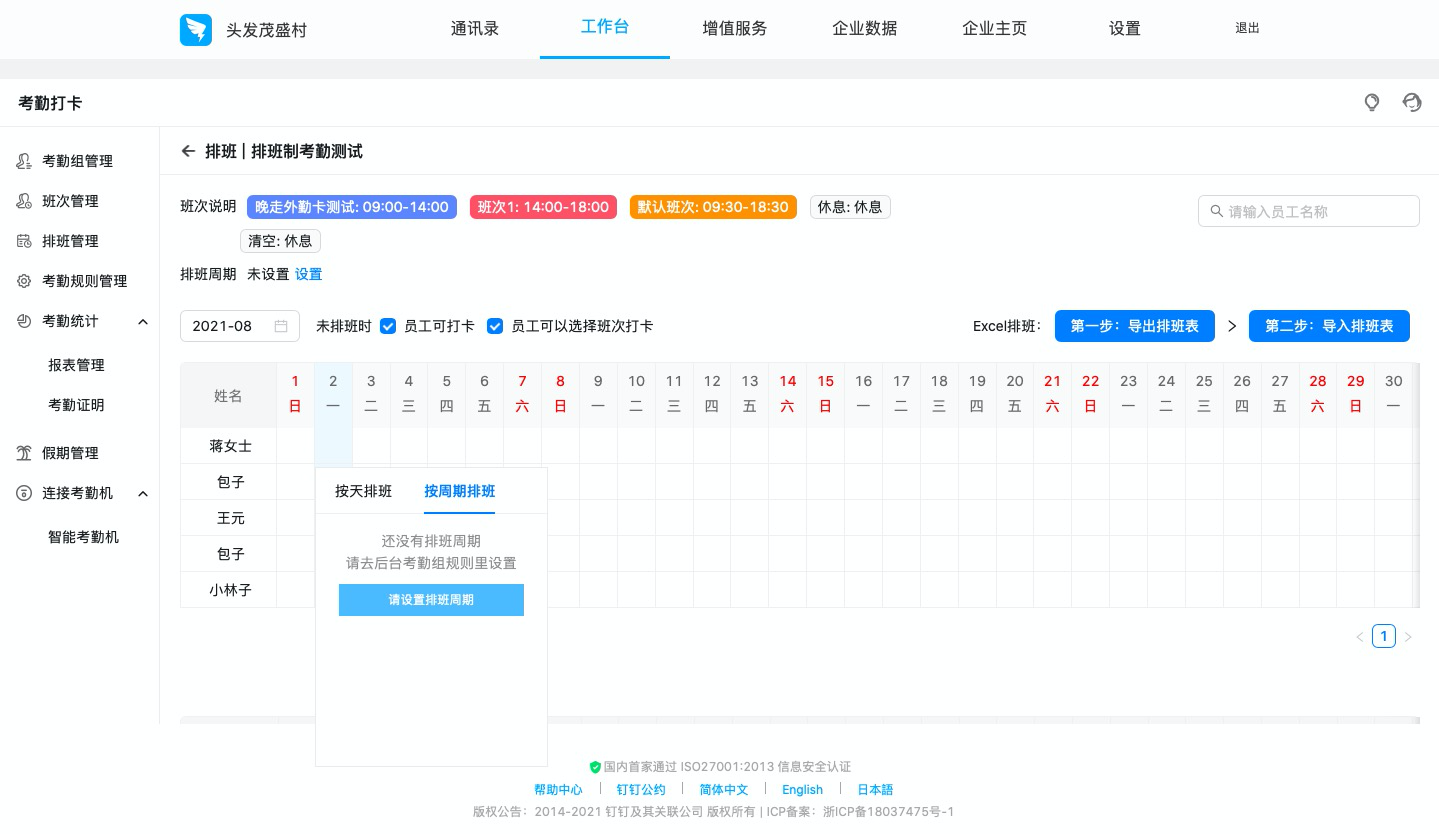This screenshot has height=834, width=1439.
Task: Switch to the 按天排班 tab
Action: pyautogui.click(x=363, y=491)
